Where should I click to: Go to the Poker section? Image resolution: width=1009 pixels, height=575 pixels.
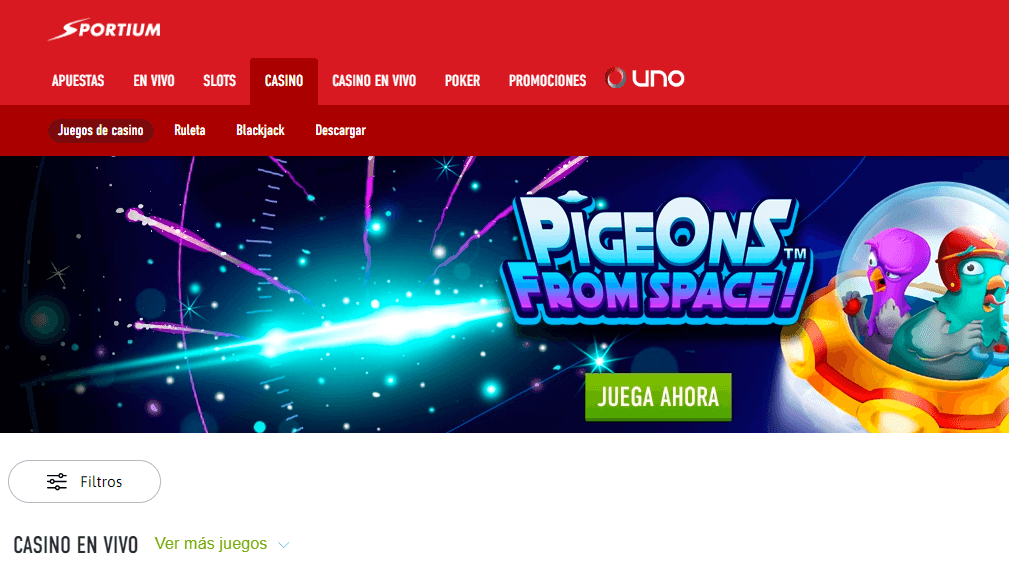462,81
